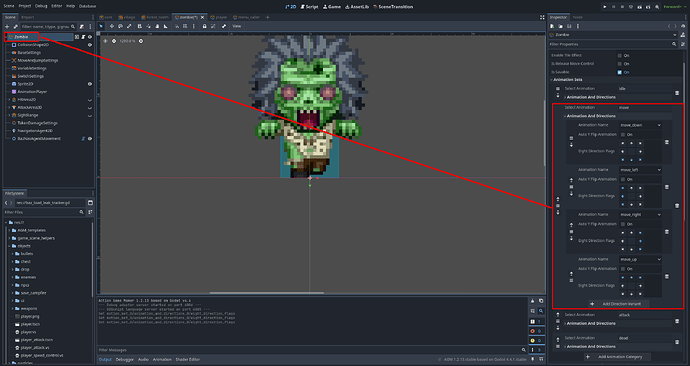This screenshot has width=690, height=366.
Task: Check the Is Release Move Control option
Action: [x=620, y=64]
